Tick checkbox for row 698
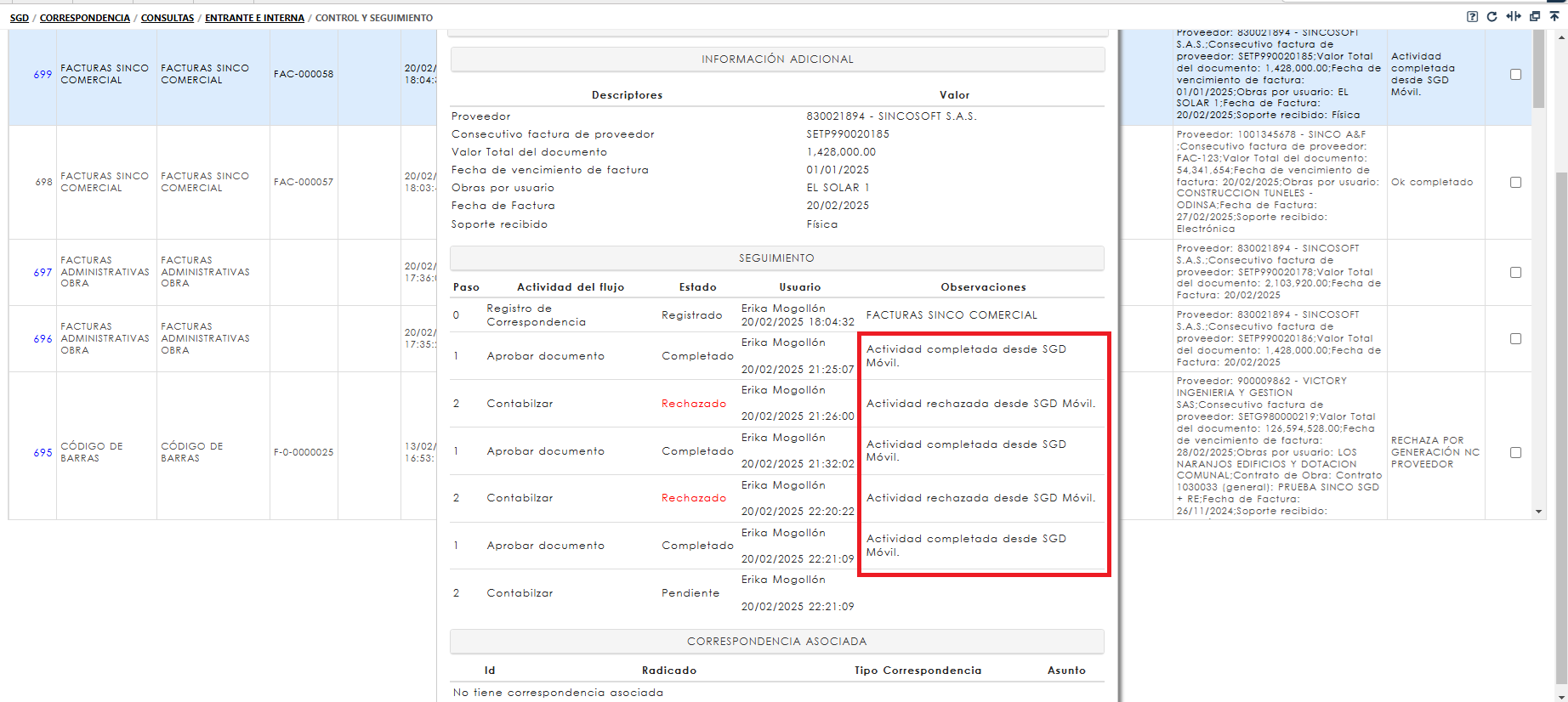Screen dimensions: 1568x702 click(1515, 182)
